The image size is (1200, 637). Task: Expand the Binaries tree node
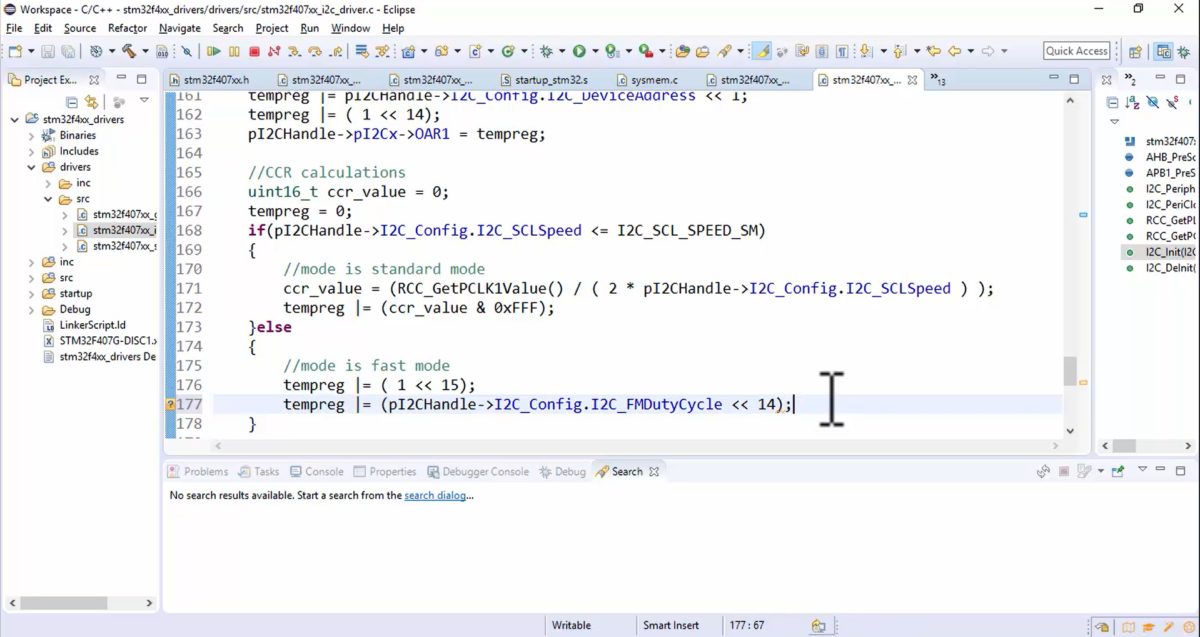click(x=31, y=135)
